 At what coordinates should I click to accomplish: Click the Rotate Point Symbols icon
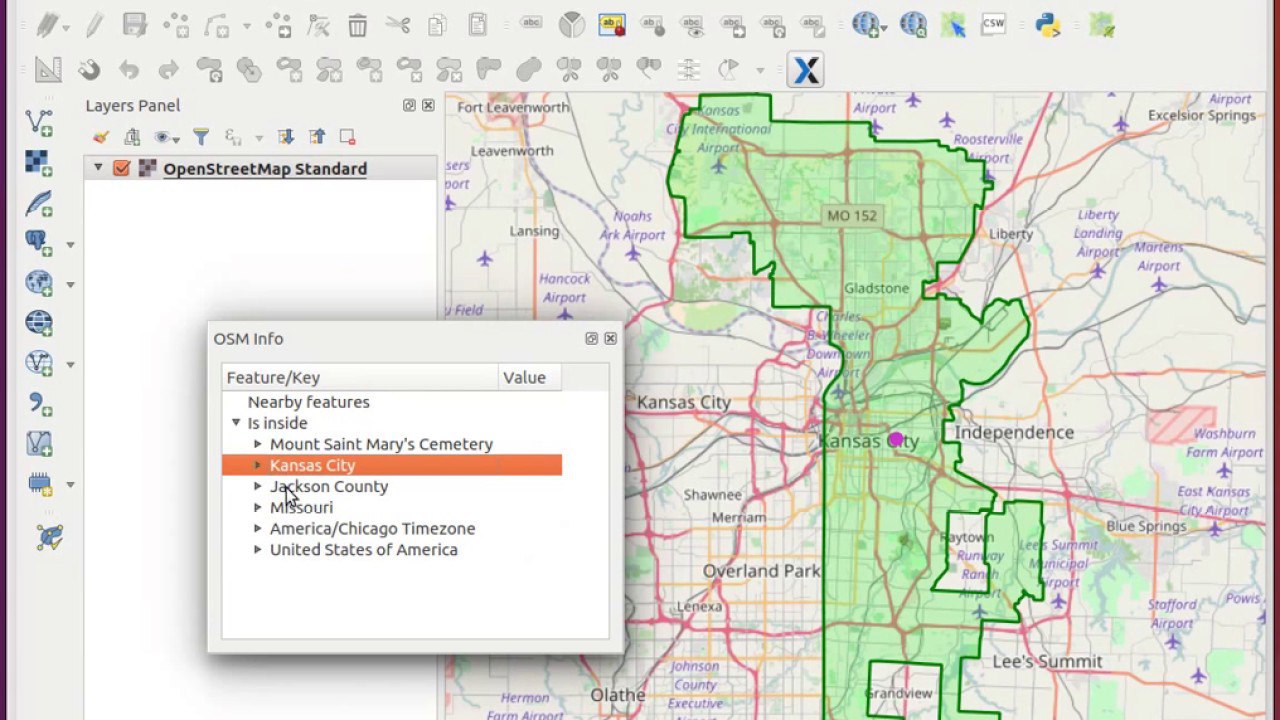coord(728,69)
